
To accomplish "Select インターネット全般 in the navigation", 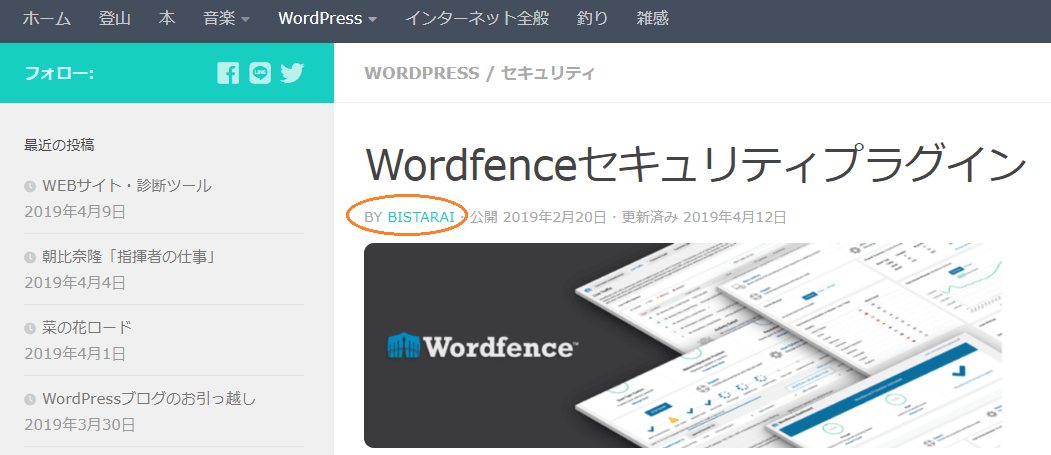I will coord(477,19).
